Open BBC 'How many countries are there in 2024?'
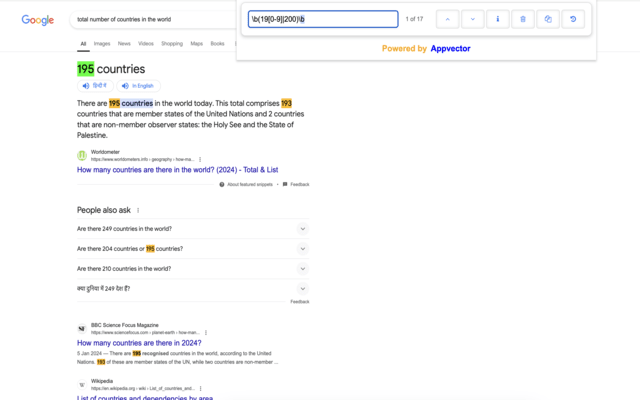The height and width of the screenshot is (400, 640). 139,343
